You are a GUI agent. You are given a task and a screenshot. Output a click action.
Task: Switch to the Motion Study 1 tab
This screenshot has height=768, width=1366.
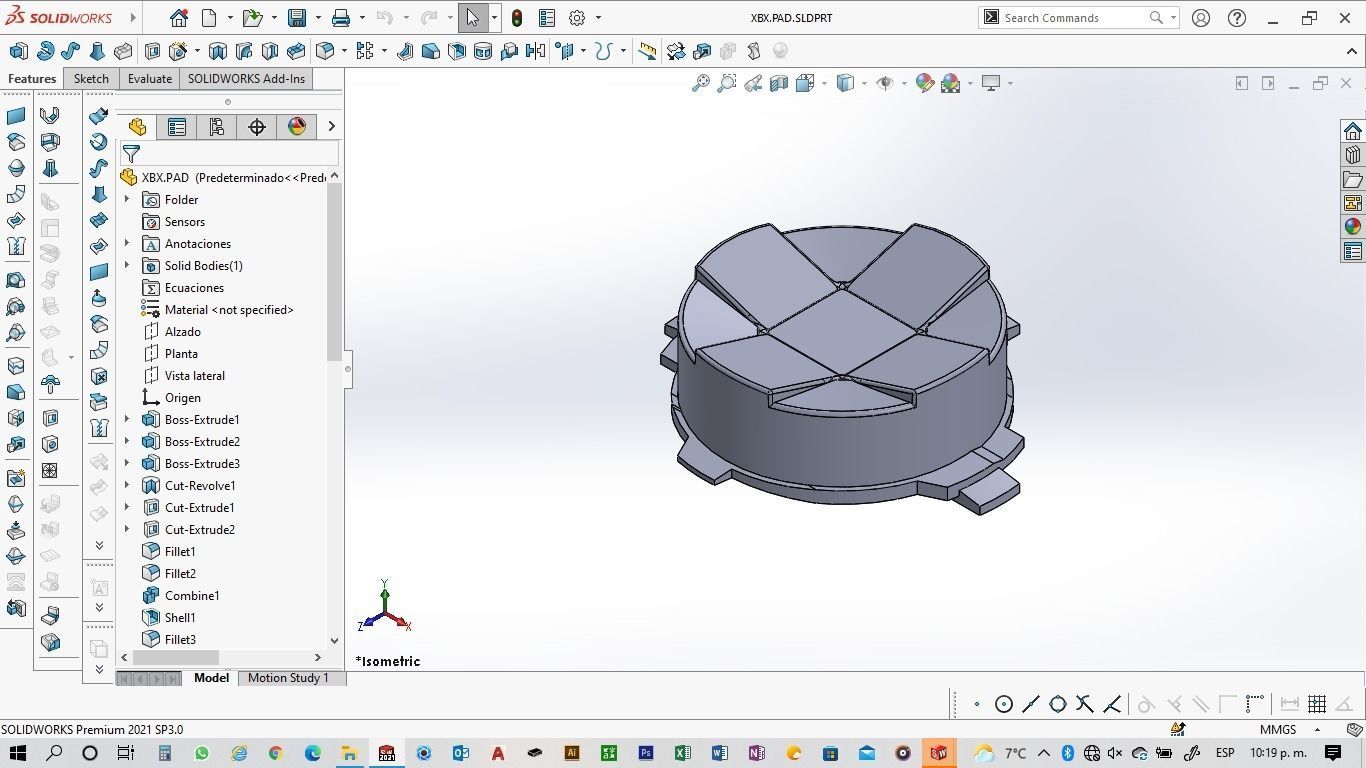pos(288,678)
